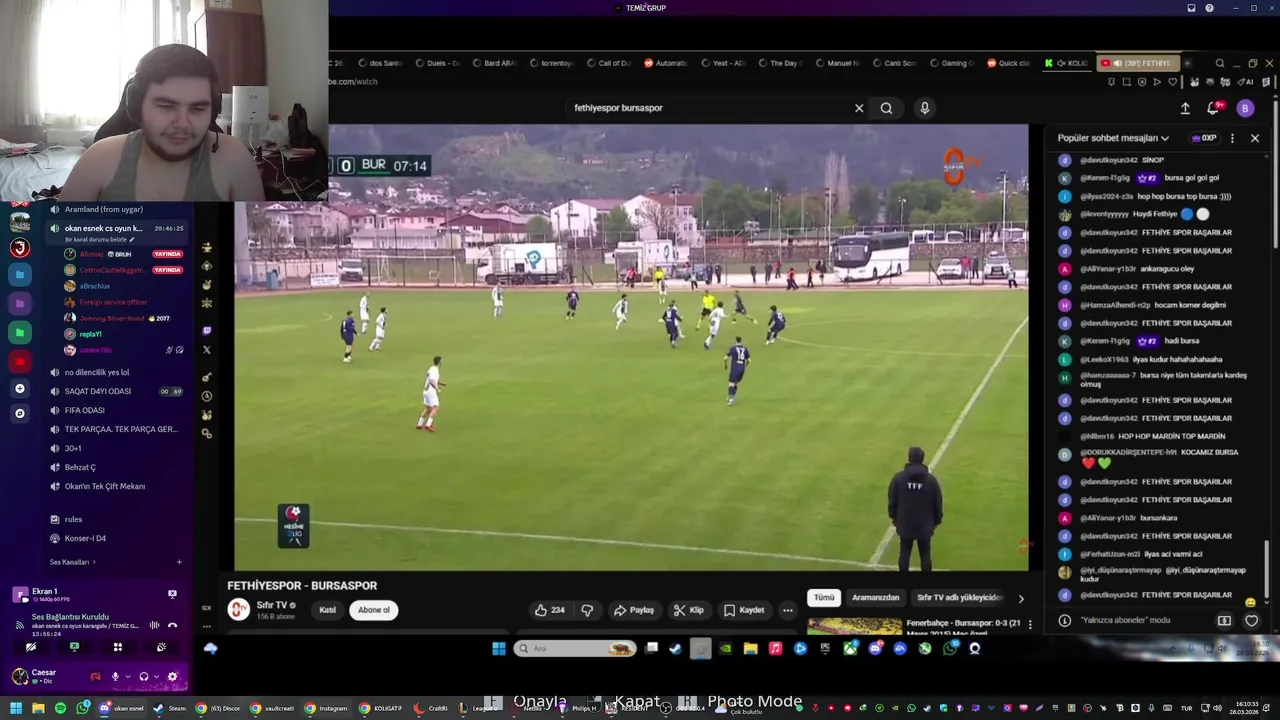Image resolution: width=1280 pixels, height=720 pixels.
Task: Mute the Discord microphone
Action: click(x=115, y=677)
